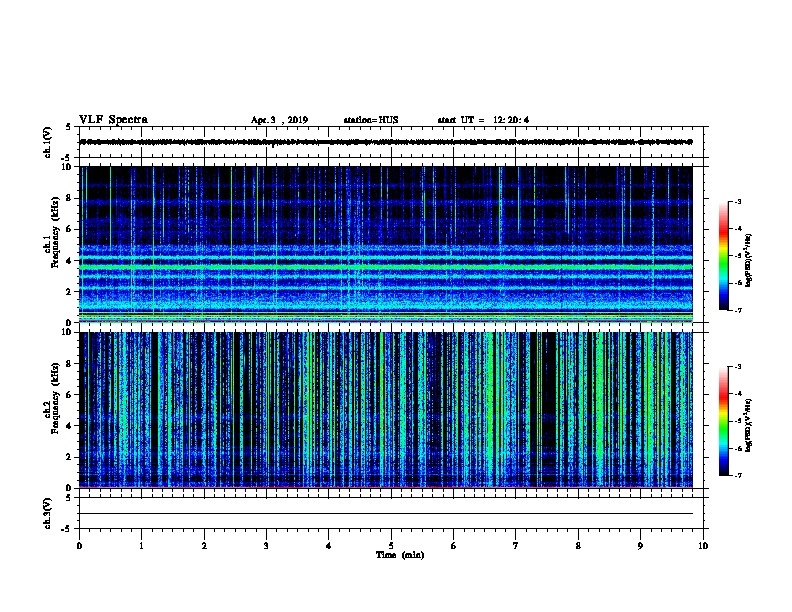
Task: Click the "ch.1(V)" axis label
Action: 47,142
